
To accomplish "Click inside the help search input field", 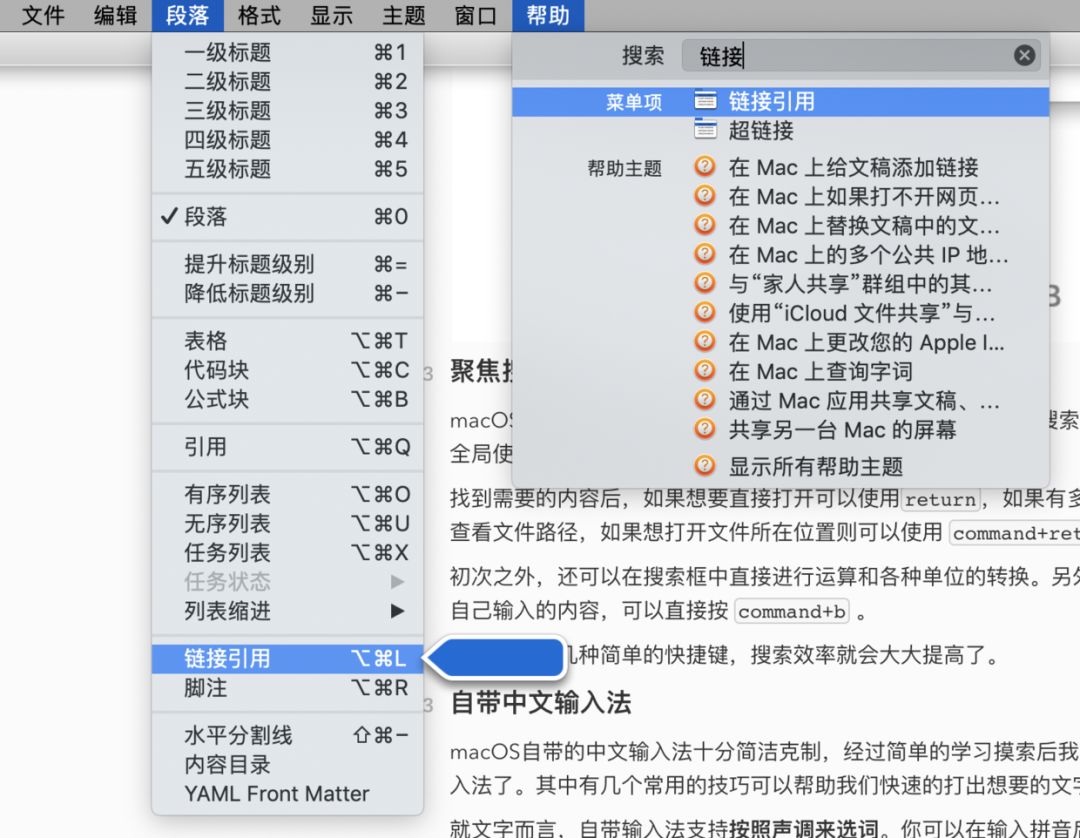I will 850,55.
